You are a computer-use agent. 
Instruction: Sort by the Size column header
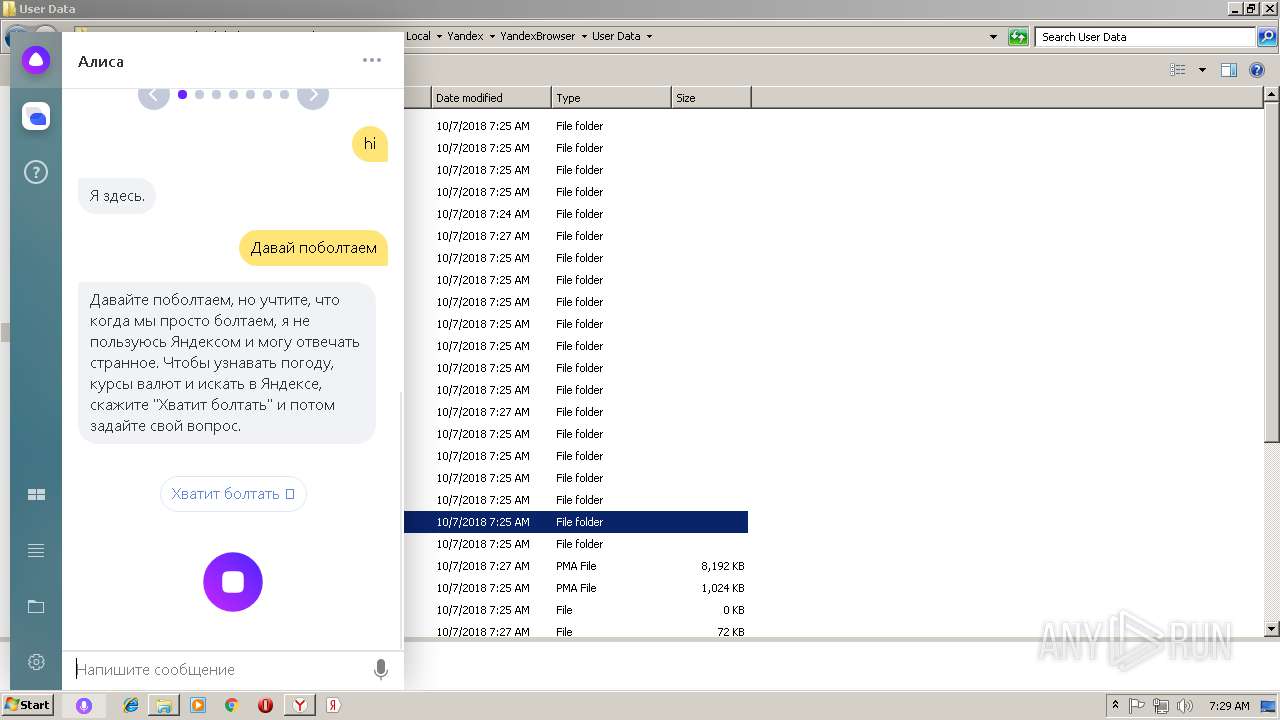pos(711,98)
